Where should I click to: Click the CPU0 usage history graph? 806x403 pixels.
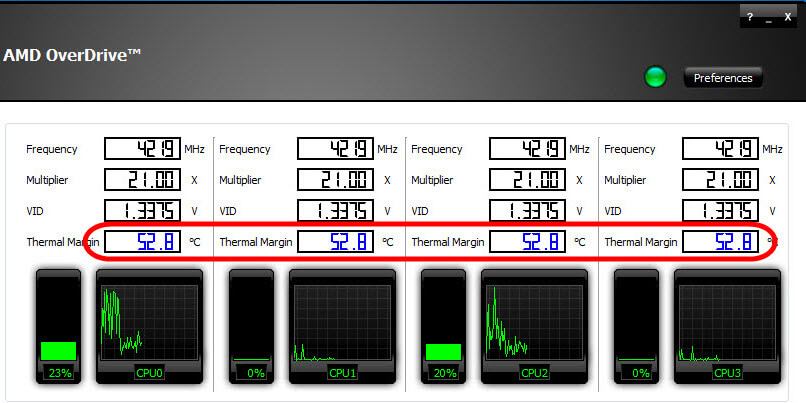[149, 322]
